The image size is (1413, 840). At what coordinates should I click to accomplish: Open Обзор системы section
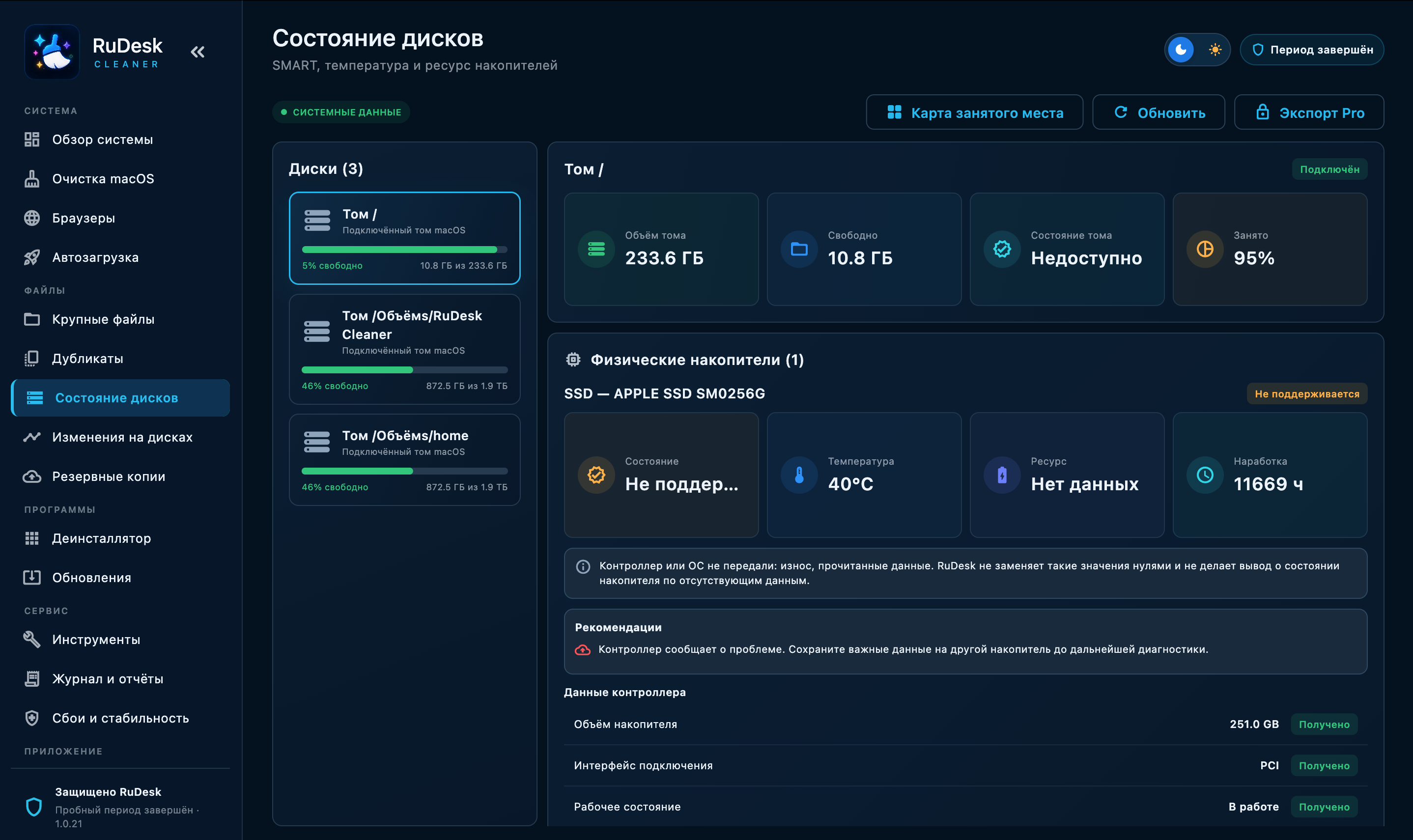pyautogui.click(x=120, y=139)
